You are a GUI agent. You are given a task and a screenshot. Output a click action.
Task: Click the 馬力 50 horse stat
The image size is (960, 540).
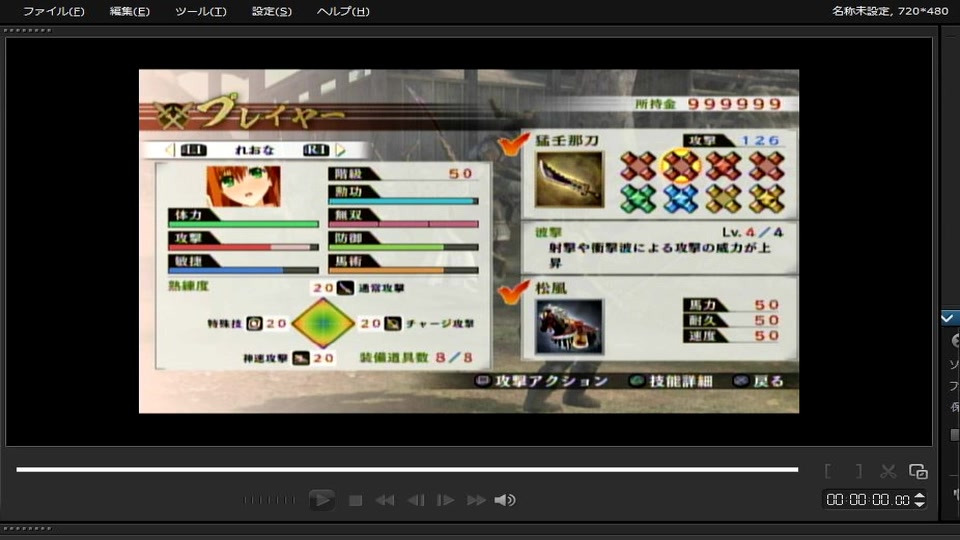pyautogui.click(x=732, y=305)
